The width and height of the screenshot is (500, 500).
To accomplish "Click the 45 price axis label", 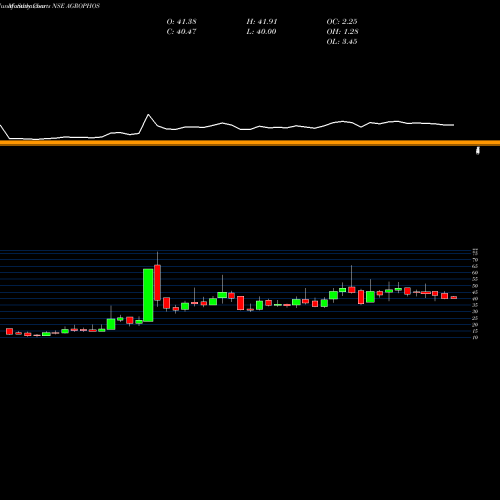I will (x=475, y=292).
